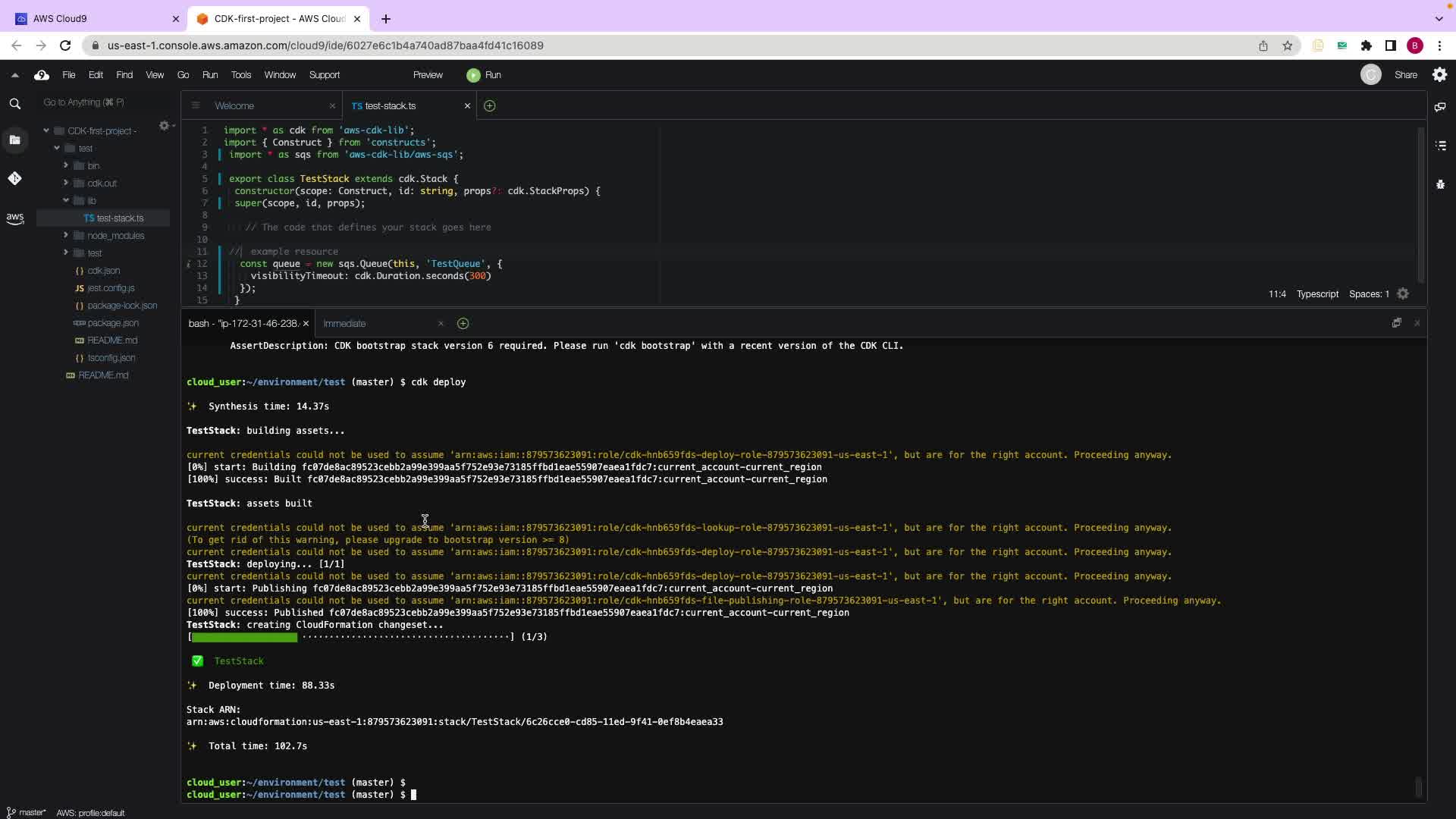Click the Cloud9 cloud logo icon

(x=42, y=75)
